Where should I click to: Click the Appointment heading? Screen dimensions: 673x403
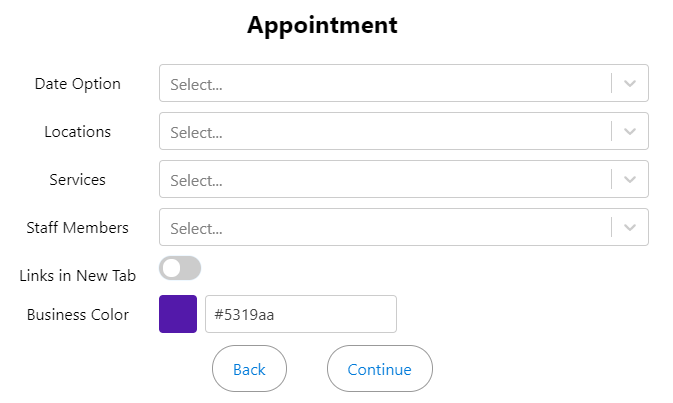click(x=322, y=26)
